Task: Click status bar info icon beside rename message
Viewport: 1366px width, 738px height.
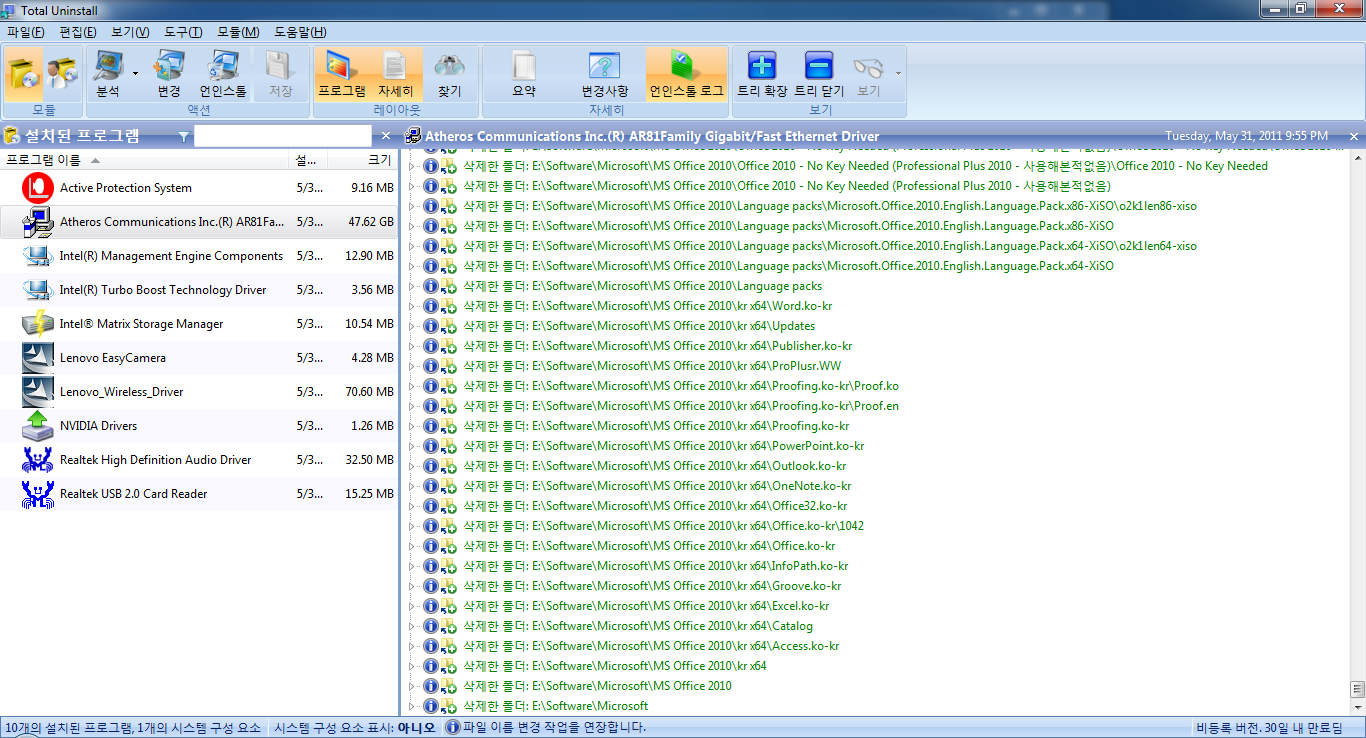Action: pyautogui.click(x=452, y=728)
